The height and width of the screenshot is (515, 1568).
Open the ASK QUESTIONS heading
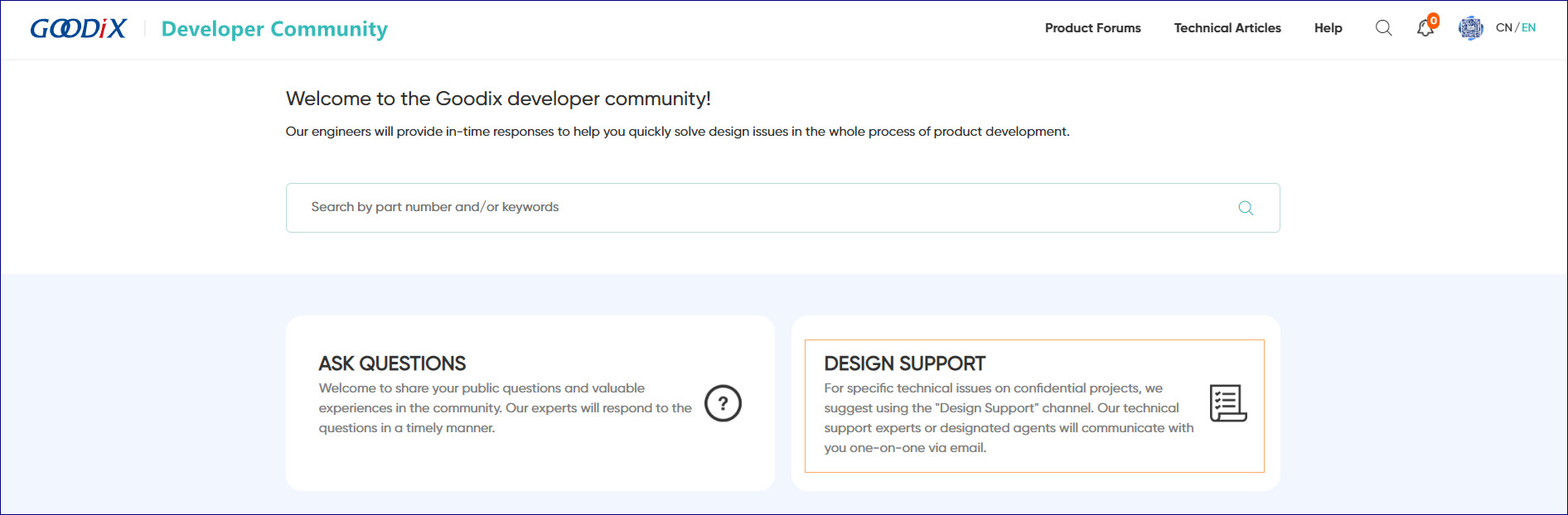(392, 363)
